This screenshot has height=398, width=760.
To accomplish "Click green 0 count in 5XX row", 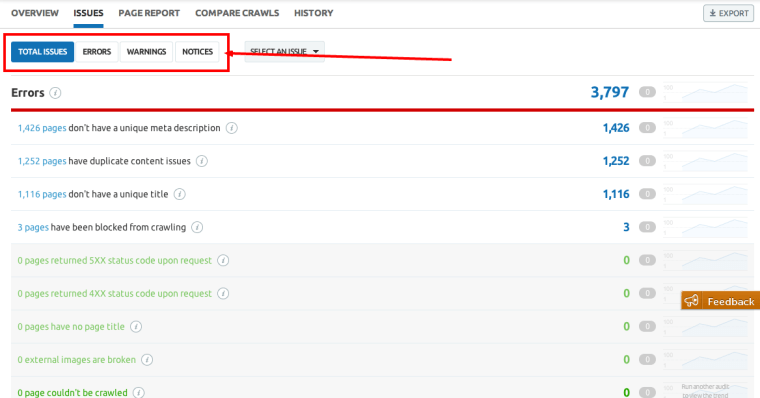I will pos(626,260).
